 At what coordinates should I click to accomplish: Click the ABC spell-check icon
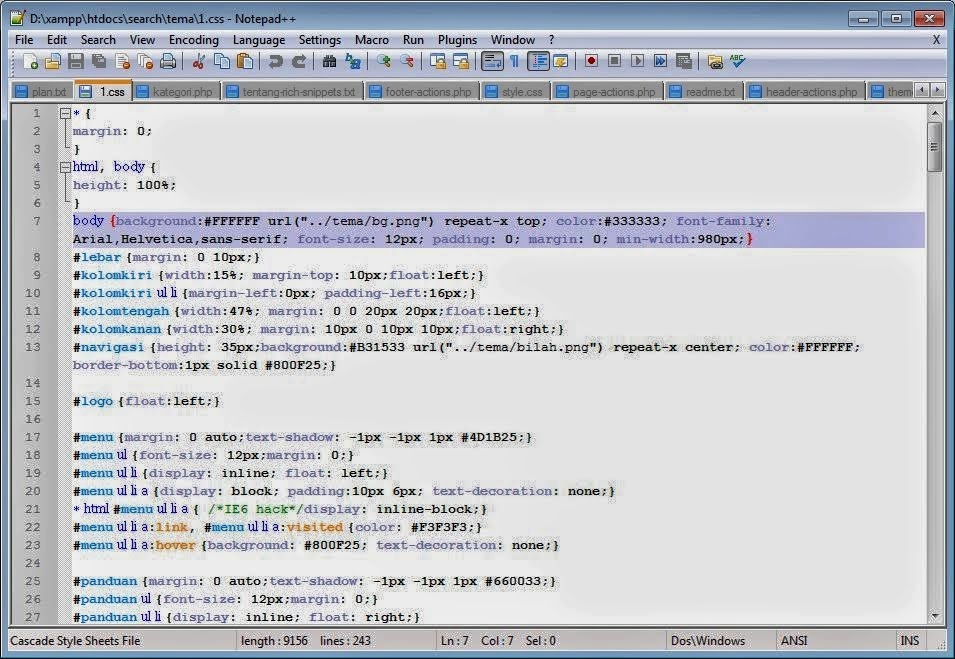pos(738,61)
